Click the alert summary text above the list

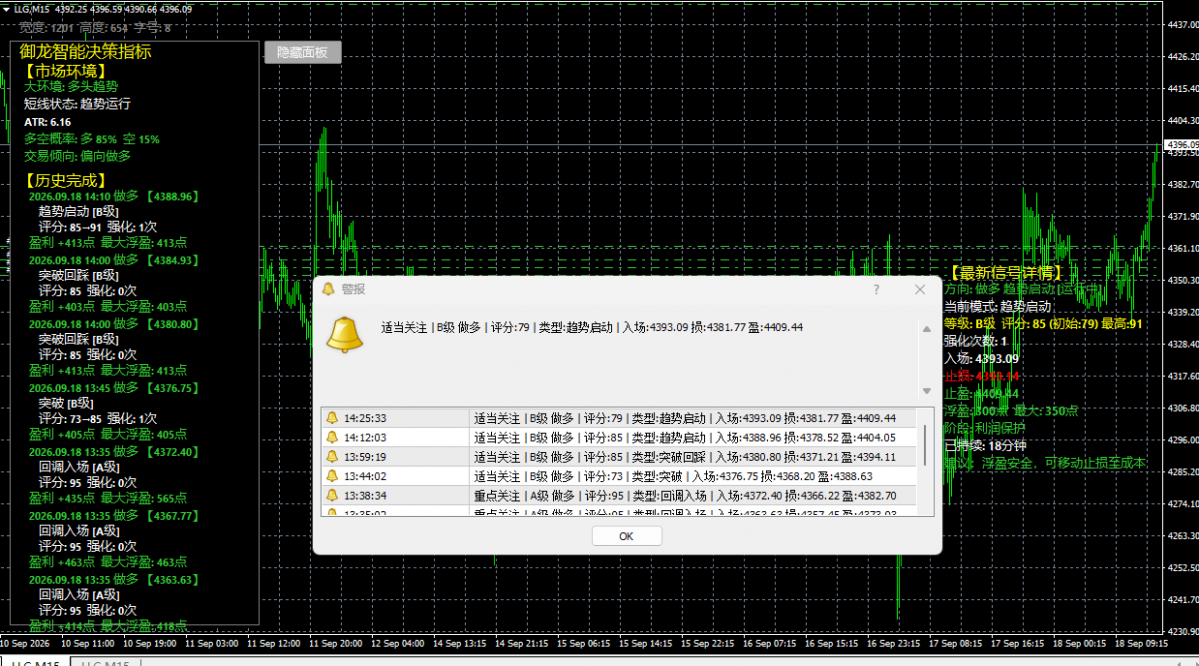click(592, 327)
